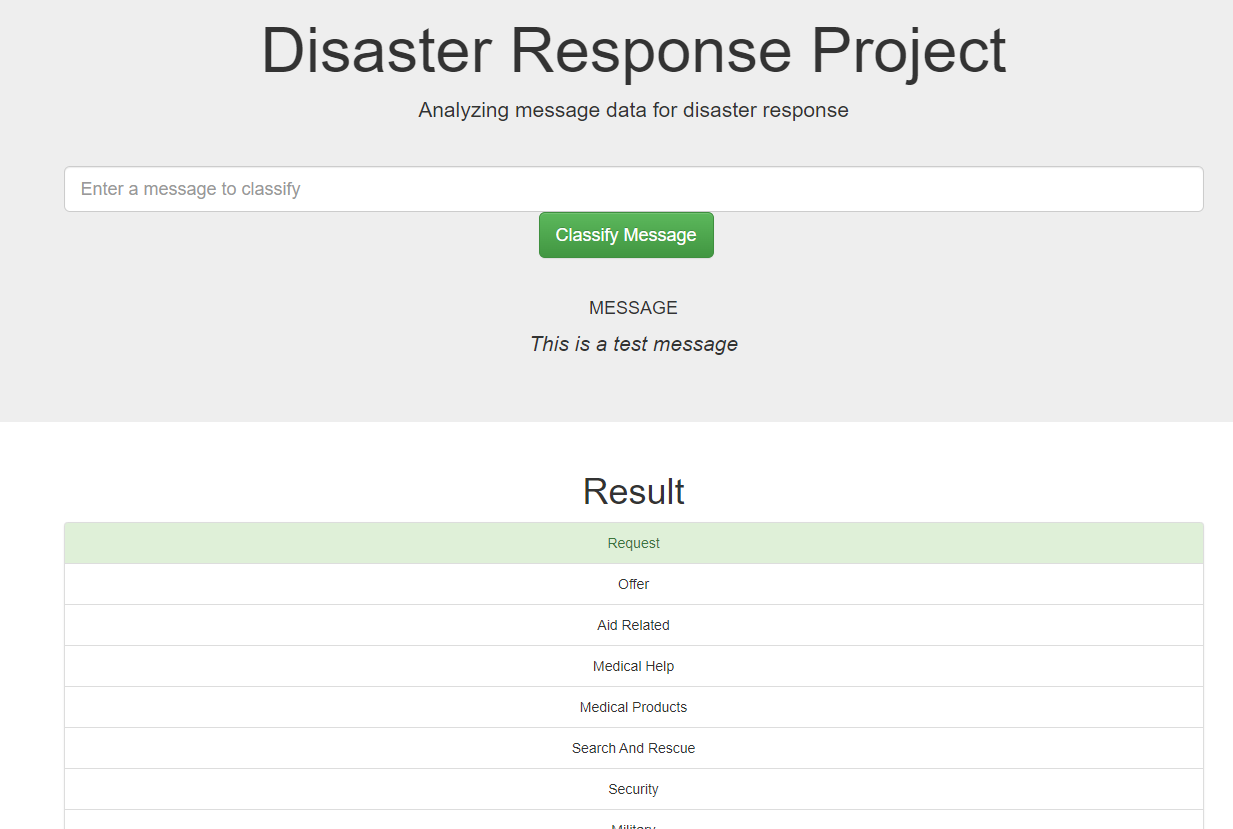
Task: Select the italic test message text
Action: (633, 343)
